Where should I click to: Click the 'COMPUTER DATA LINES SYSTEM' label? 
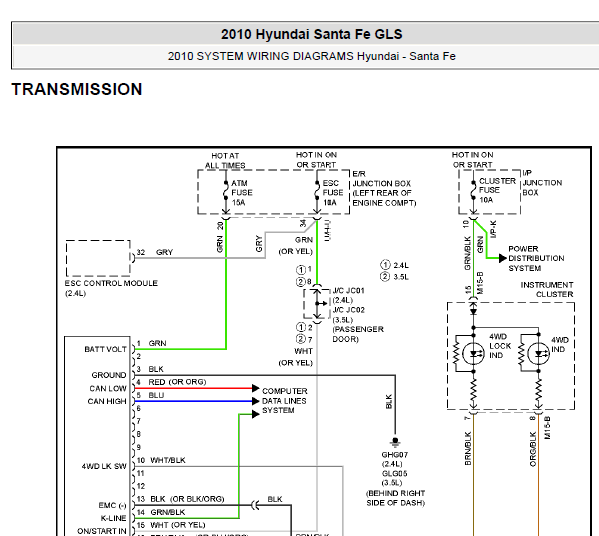[285, 401]
